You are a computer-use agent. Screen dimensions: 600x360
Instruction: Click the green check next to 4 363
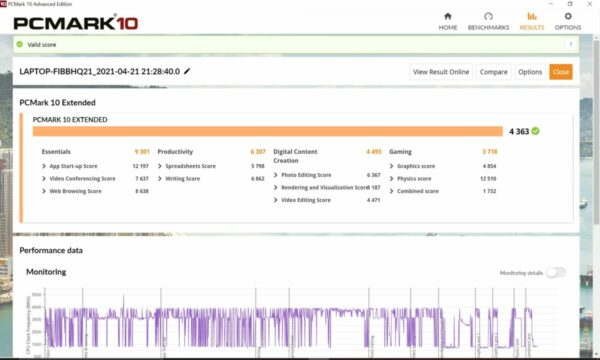click(535, 131)
